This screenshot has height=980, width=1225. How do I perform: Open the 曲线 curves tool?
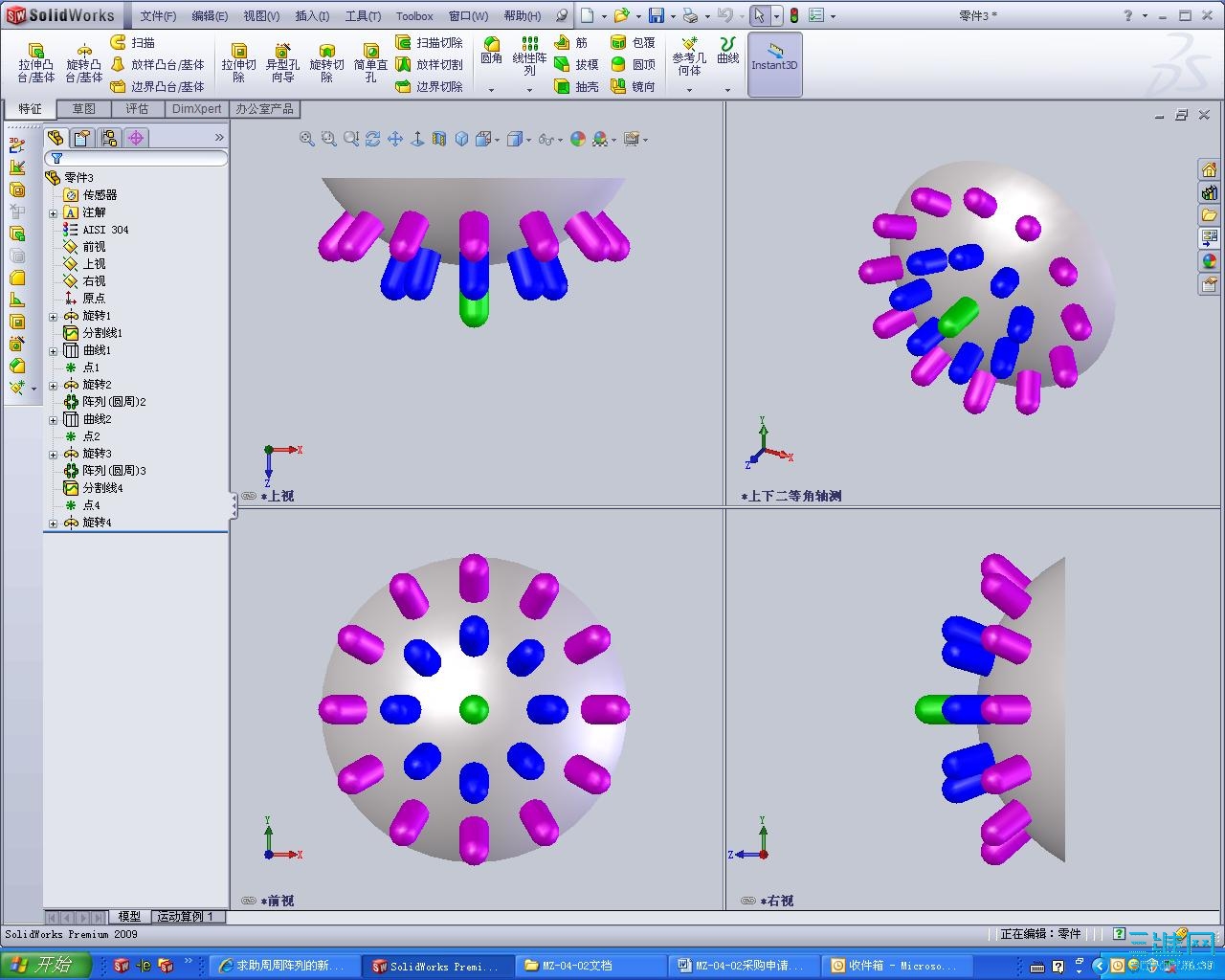(728, 52)
